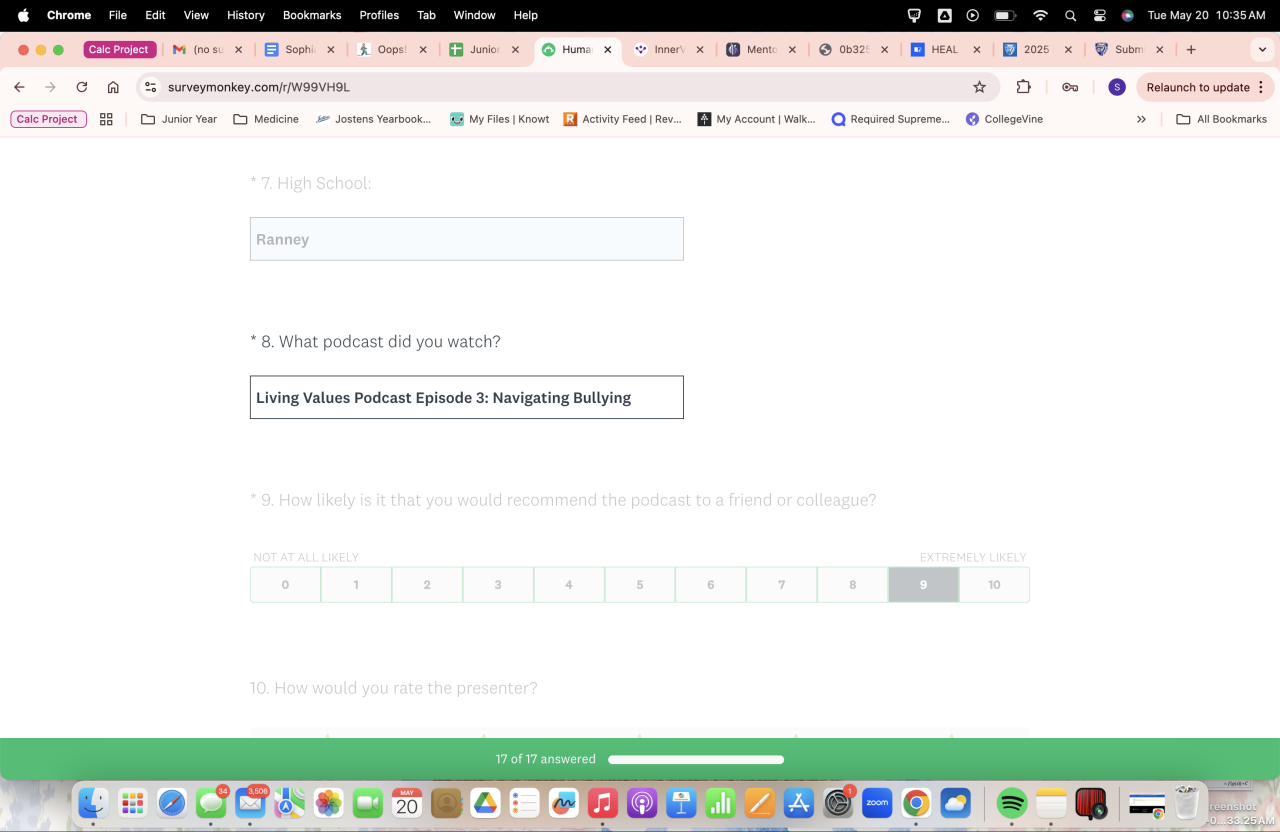Screen dimensions: 1280x832
Task: Open the Bookmarks menu
Action: click(x=312, y=15)
